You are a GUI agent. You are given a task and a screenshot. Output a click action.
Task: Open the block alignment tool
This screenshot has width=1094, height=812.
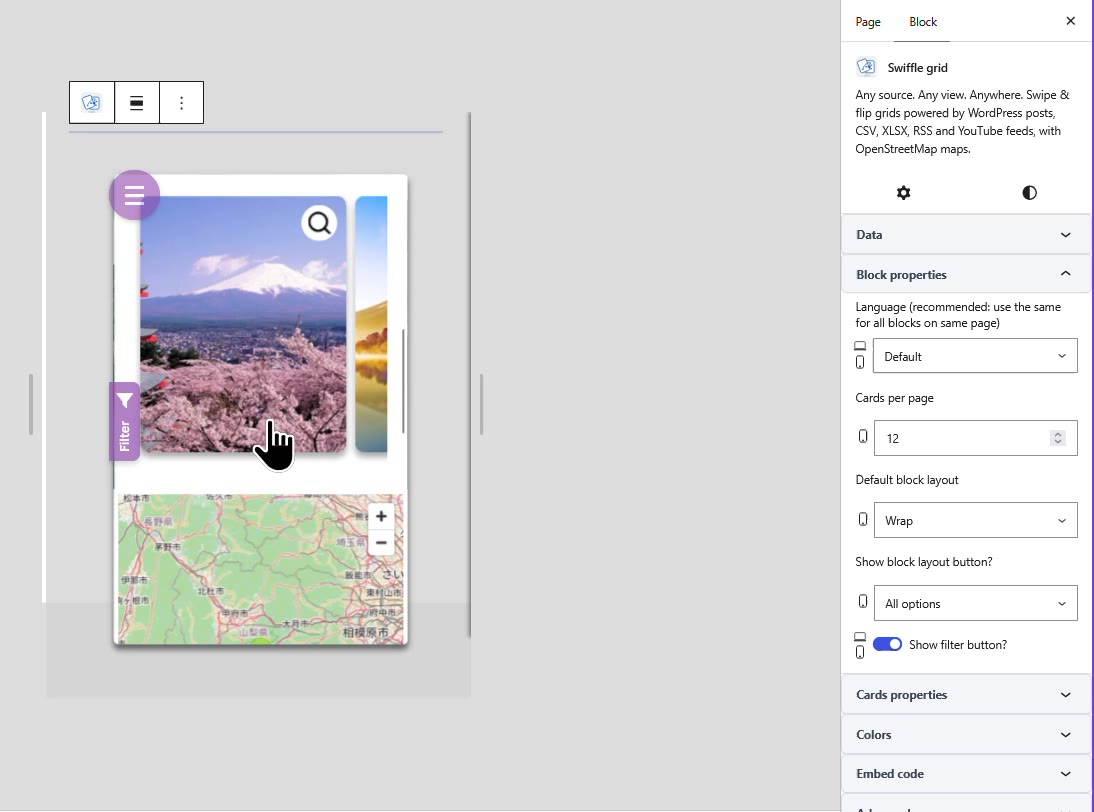point(137,103)
